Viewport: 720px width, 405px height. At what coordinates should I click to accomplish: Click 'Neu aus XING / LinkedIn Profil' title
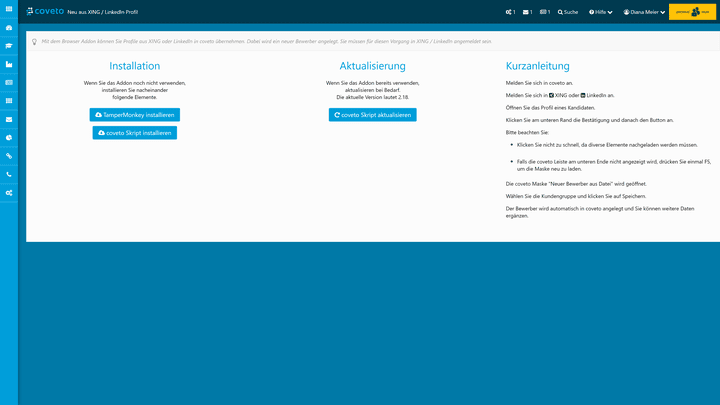point(102,12)
